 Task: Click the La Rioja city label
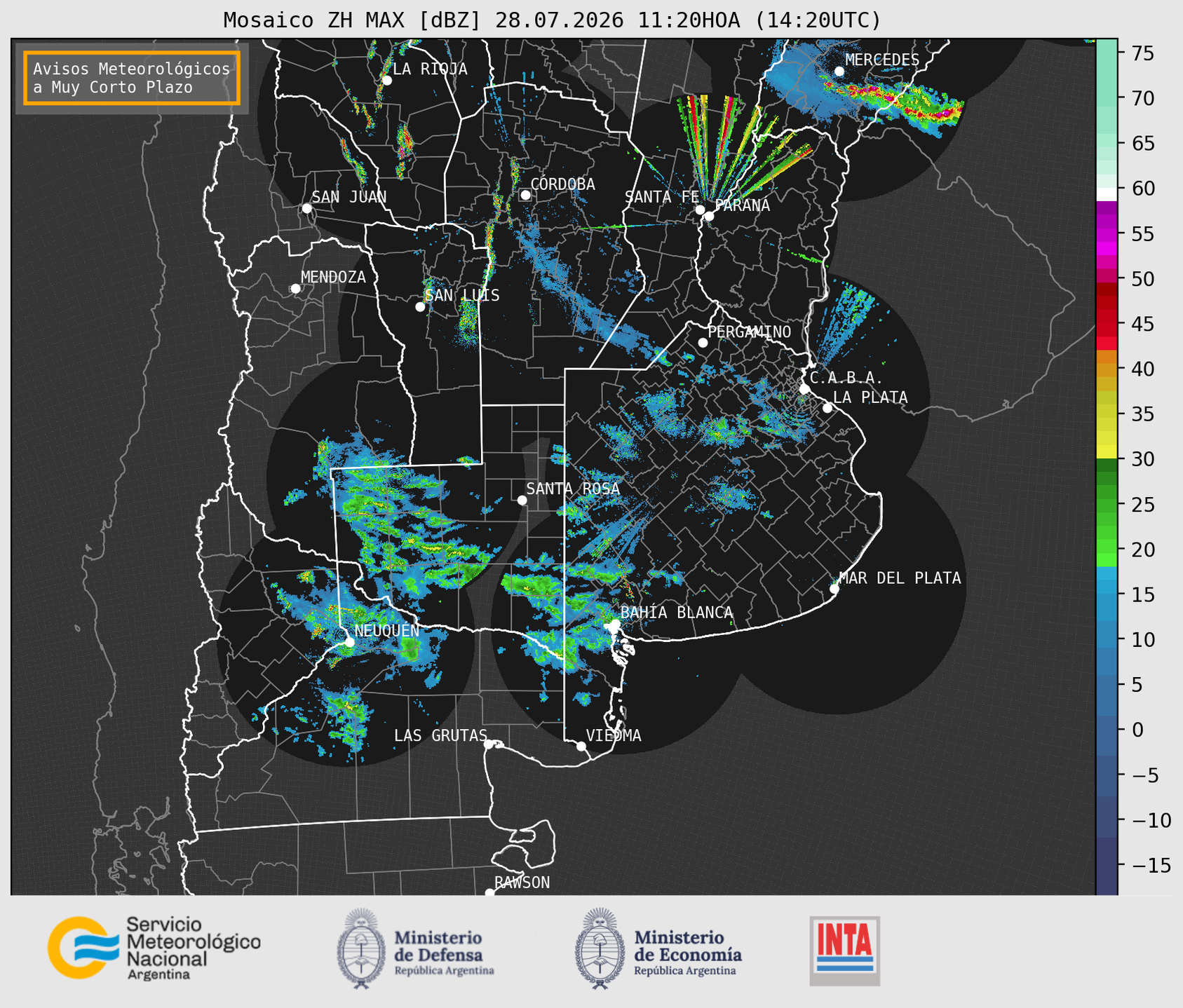click(x=430, y=69)
